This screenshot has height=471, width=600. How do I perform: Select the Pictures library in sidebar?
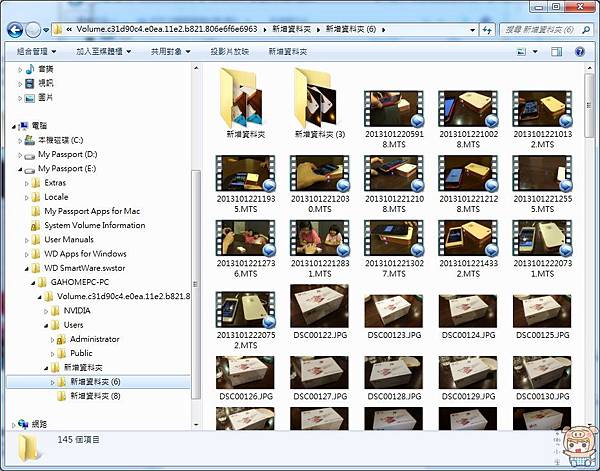pyautogui.click(x=39, y=98)
